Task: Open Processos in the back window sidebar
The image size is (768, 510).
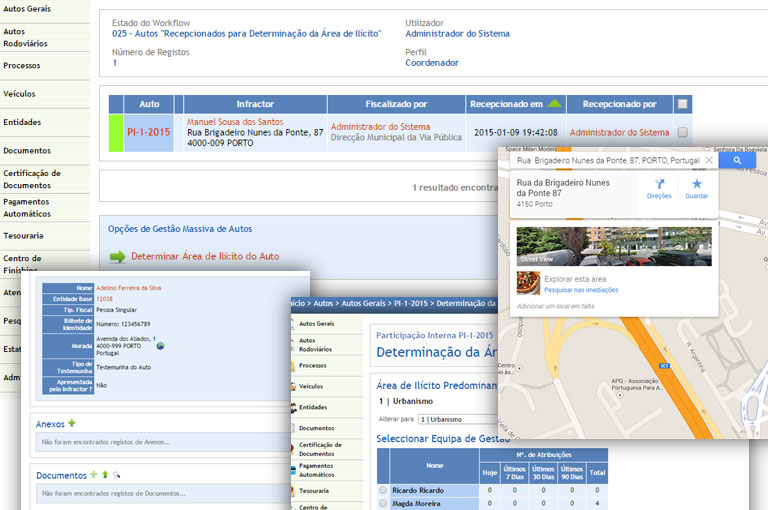Action: coord(22,66)
